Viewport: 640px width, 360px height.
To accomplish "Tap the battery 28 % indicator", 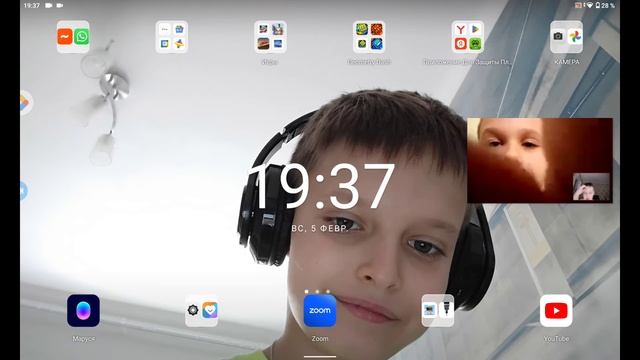I will (606, 5).
